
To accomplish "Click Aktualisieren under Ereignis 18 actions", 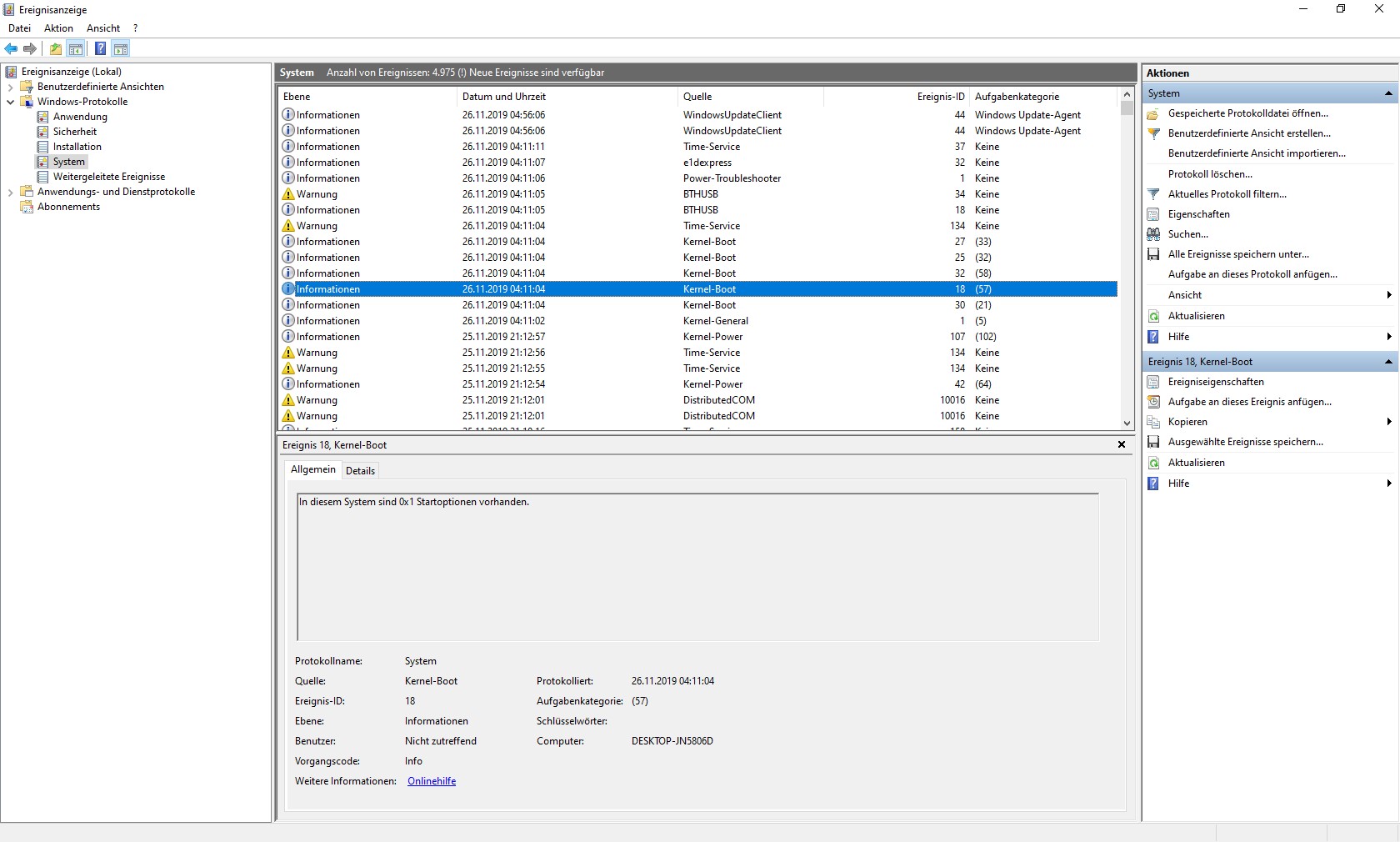I will (1197, 463).
